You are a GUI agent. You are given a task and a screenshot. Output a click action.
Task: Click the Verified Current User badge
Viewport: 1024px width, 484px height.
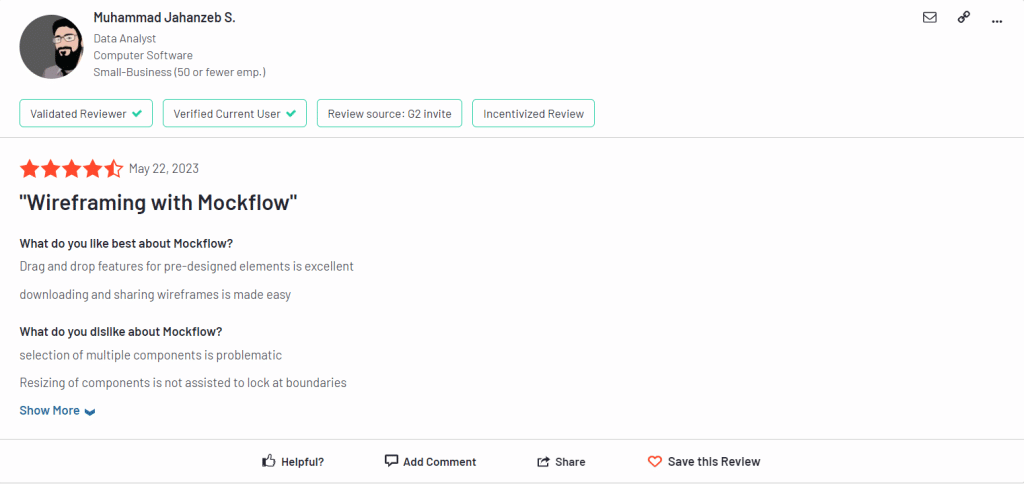click(x=234, y=113)
